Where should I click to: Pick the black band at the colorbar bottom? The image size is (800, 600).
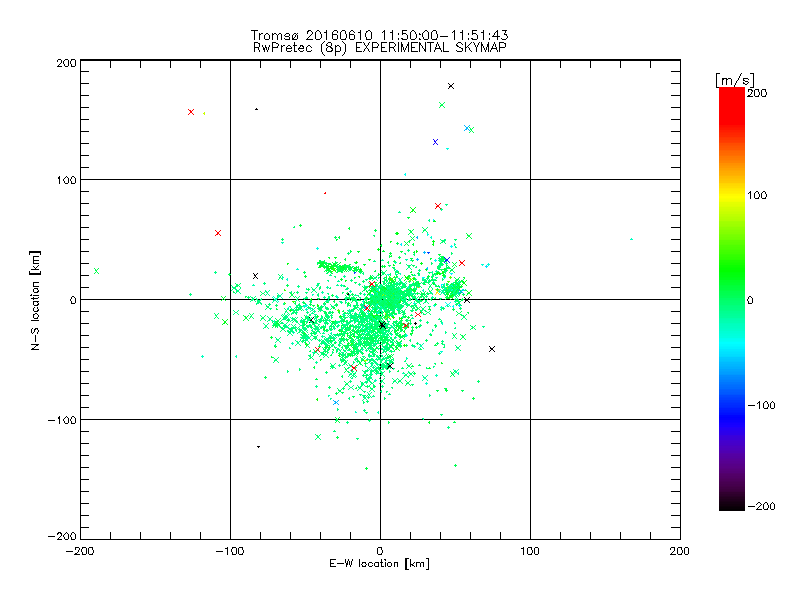point(732,503)
